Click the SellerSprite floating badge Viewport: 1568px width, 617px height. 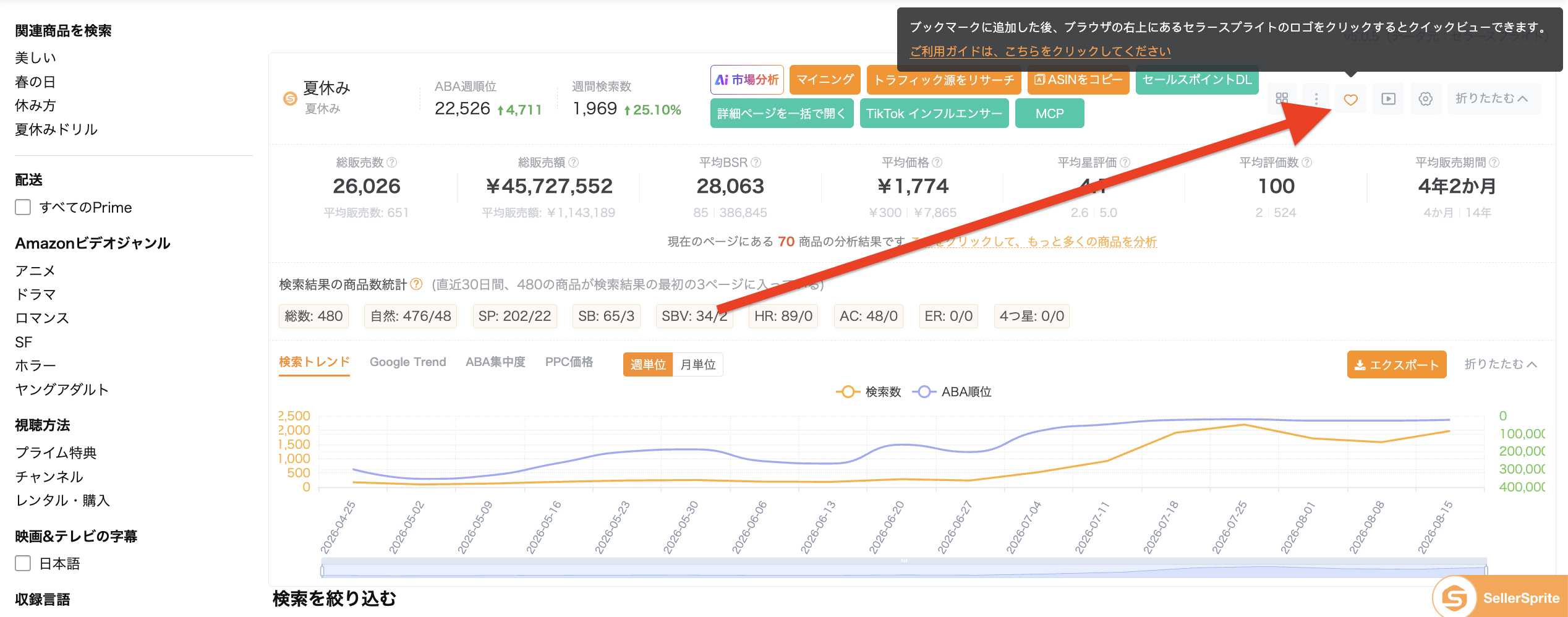click(1501, 597)
